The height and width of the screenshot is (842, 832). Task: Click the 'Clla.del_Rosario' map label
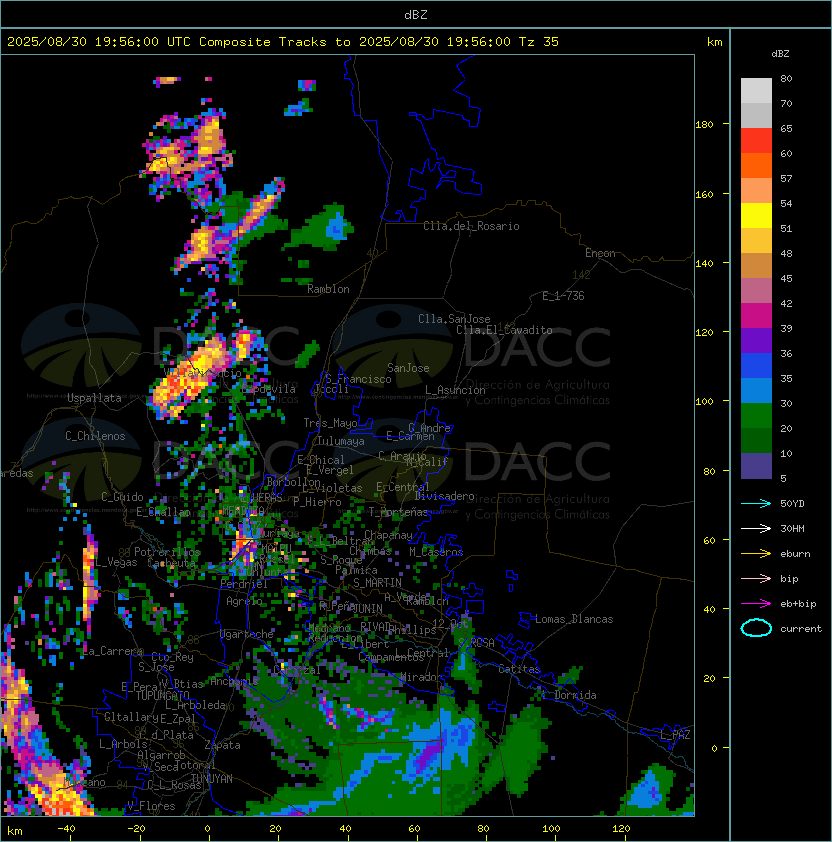(x=471, y=226)
